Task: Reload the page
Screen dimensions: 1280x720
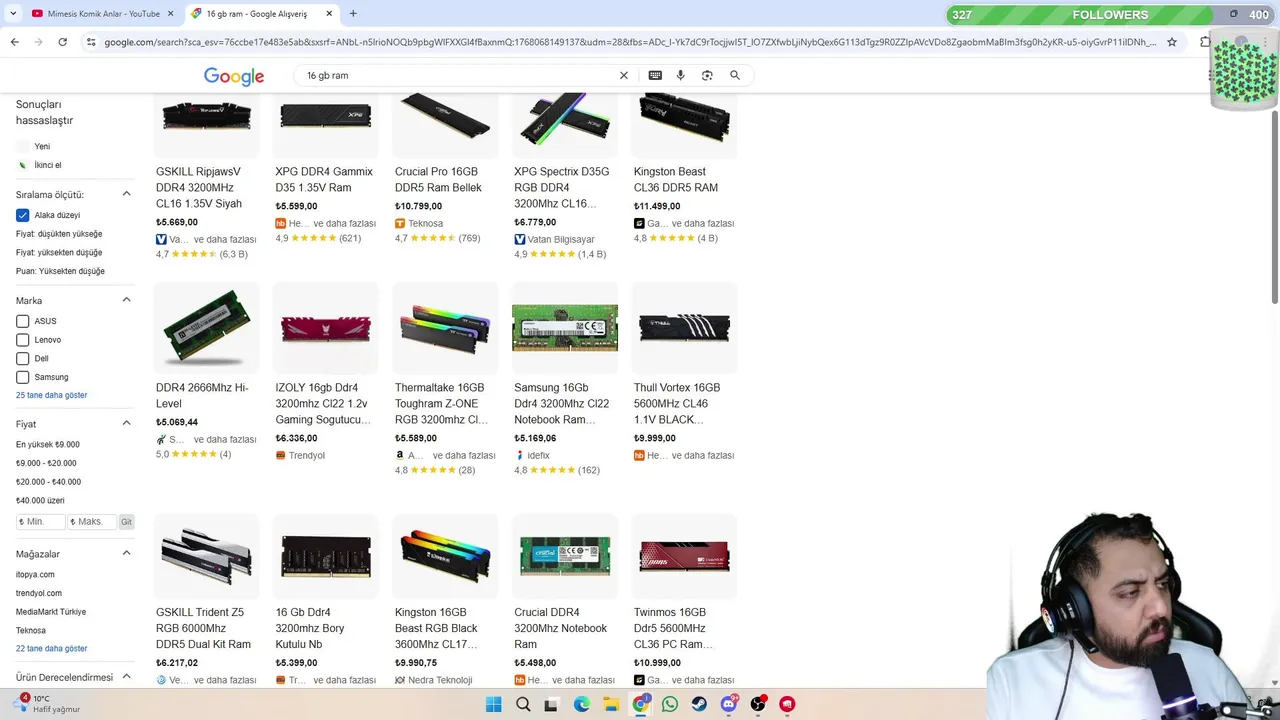Action: tap(62, 42)
